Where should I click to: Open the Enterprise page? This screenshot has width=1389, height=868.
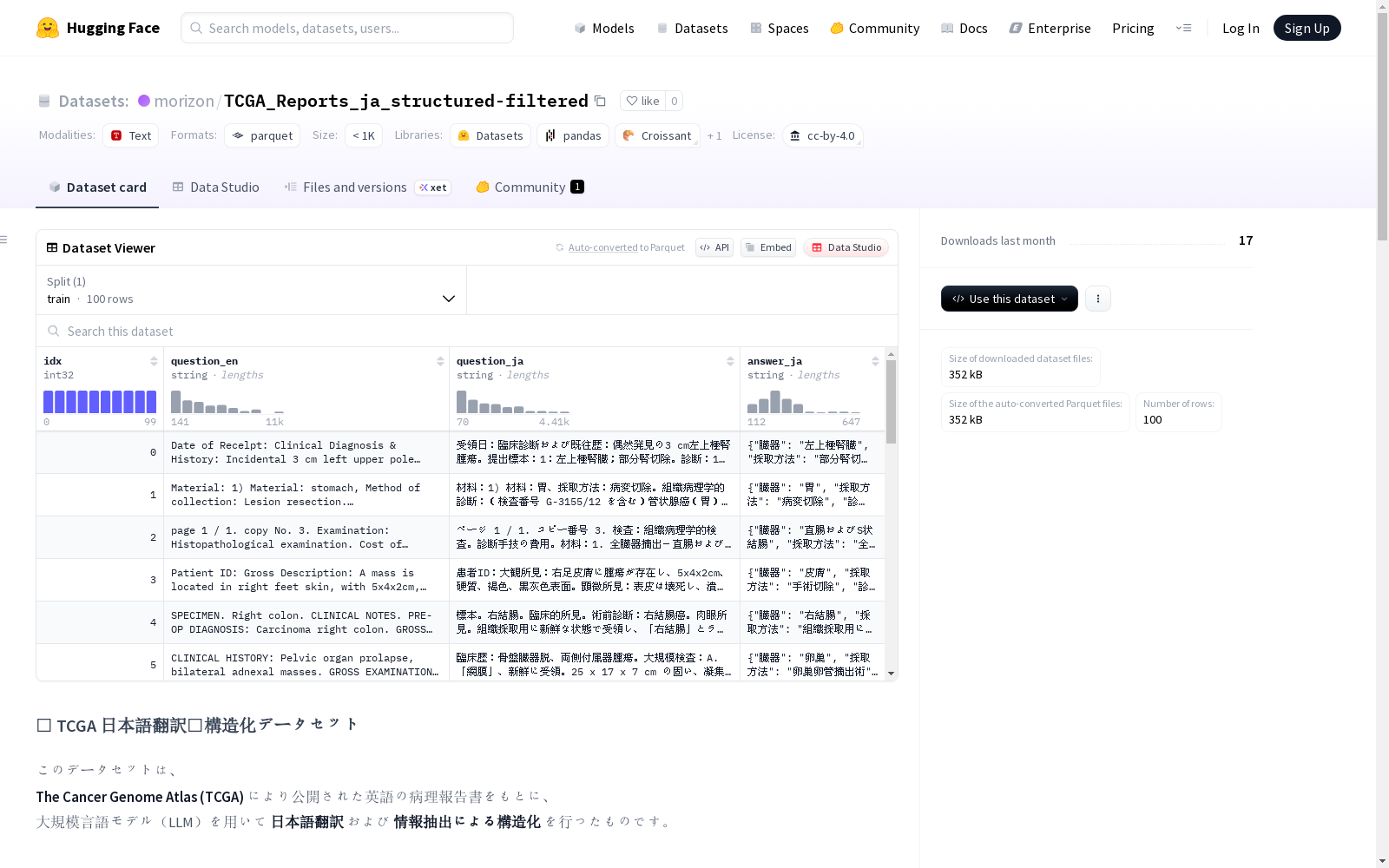click(x=1050, y=28)
